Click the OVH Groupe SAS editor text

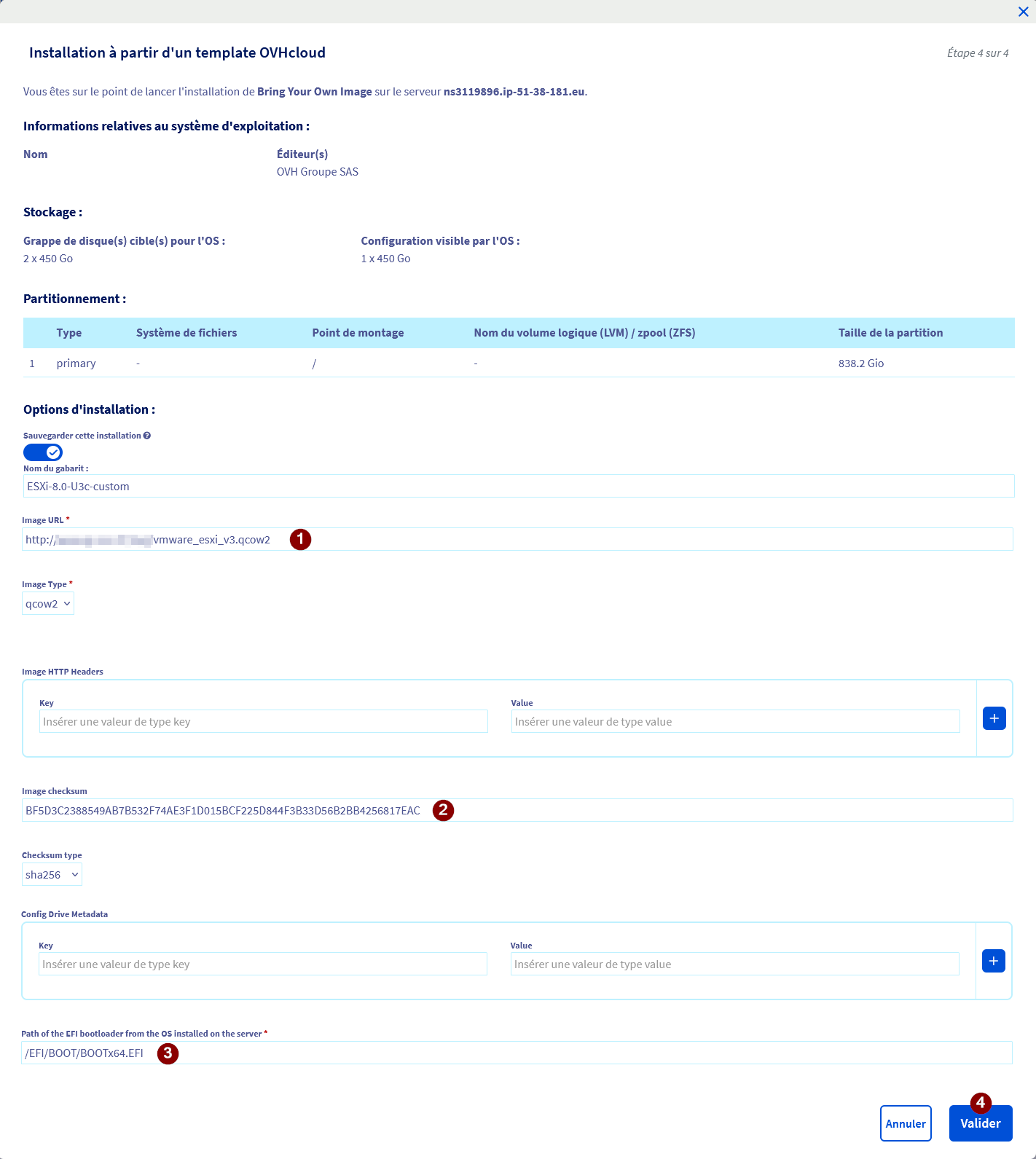tap(318, 172)
